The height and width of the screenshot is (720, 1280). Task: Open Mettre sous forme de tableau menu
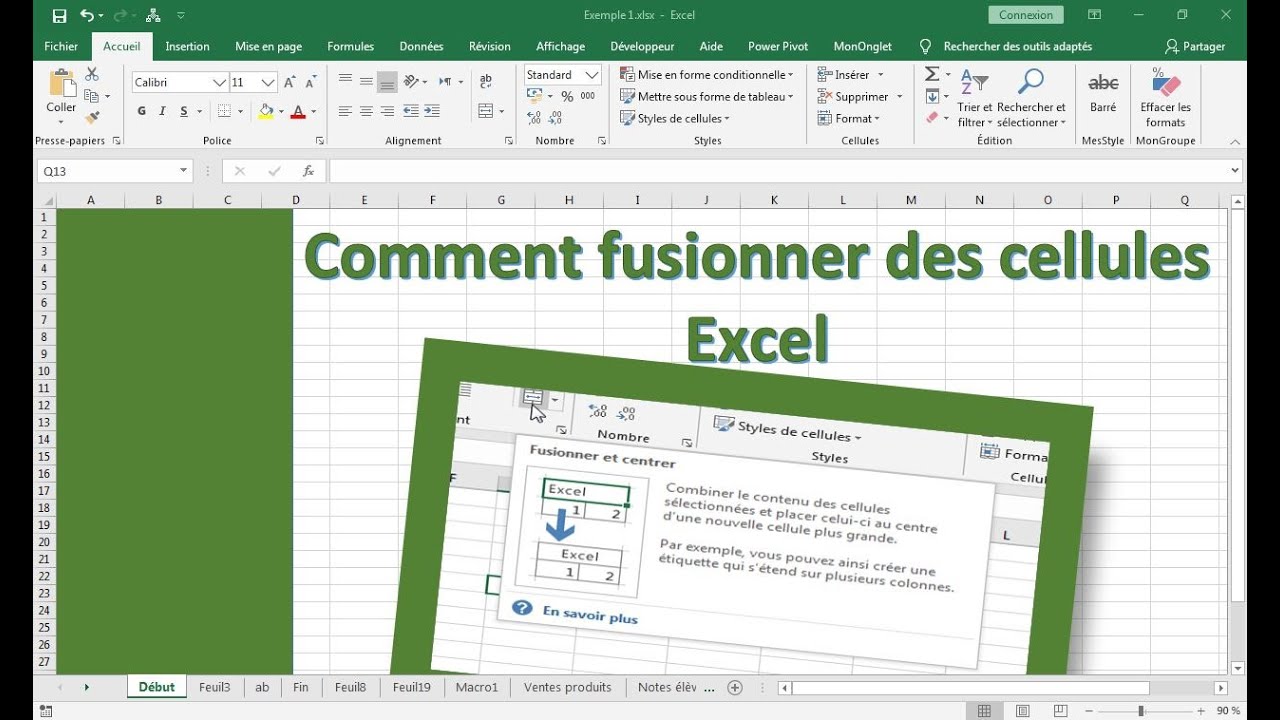(x=707, y=97)
